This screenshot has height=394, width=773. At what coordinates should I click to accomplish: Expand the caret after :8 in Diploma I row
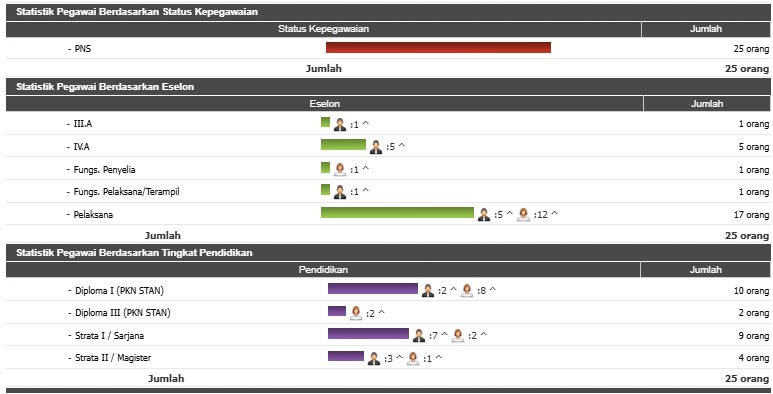point(492,290)
